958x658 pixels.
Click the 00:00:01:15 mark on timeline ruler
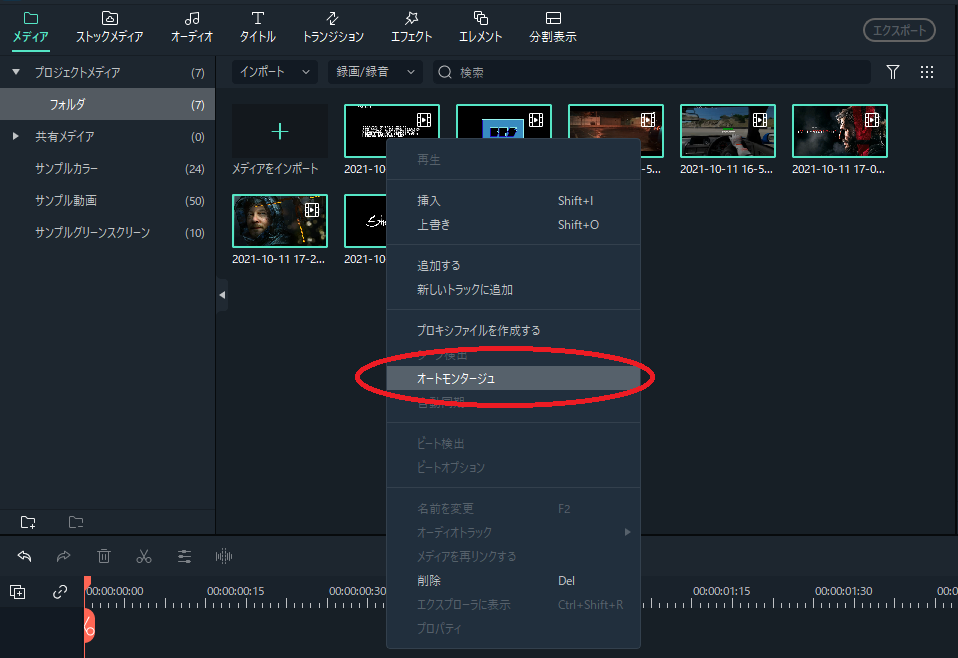point(721,591)
